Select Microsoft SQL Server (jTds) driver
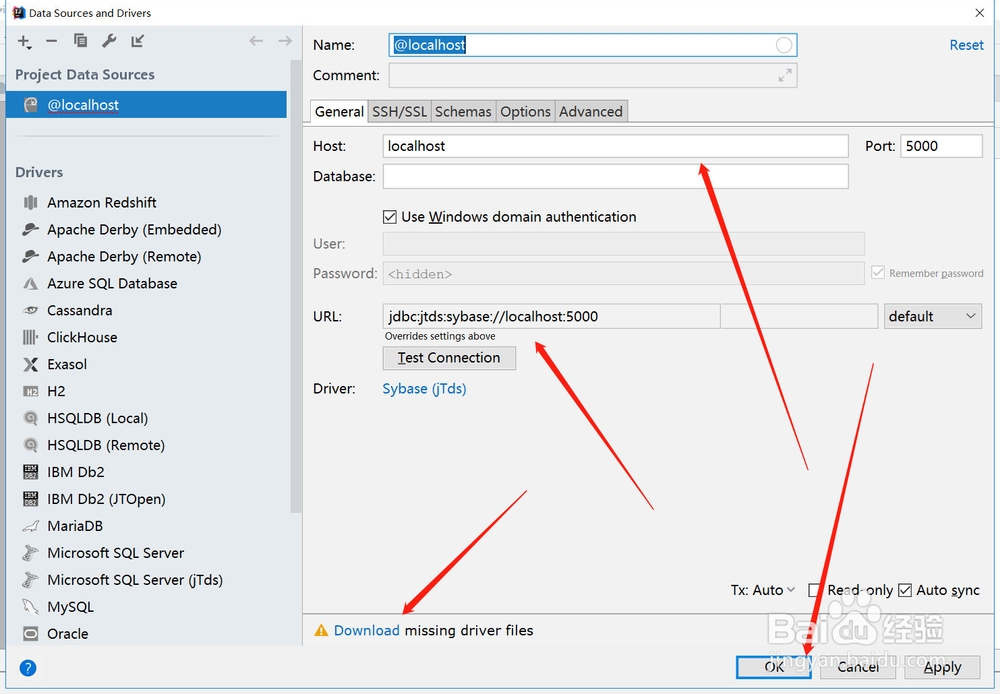The width and height of the screenshot is (1000, 694). (x=135, y=580)
